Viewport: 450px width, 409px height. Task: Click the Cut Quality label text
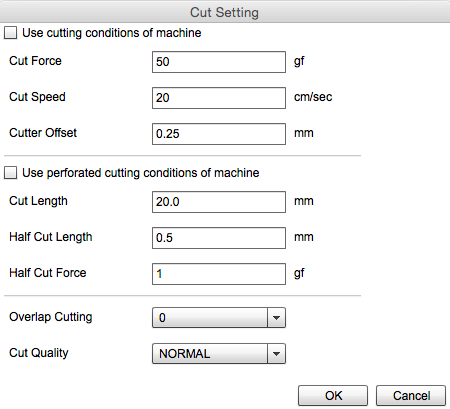pyautogui.click(x=39, y=353)
